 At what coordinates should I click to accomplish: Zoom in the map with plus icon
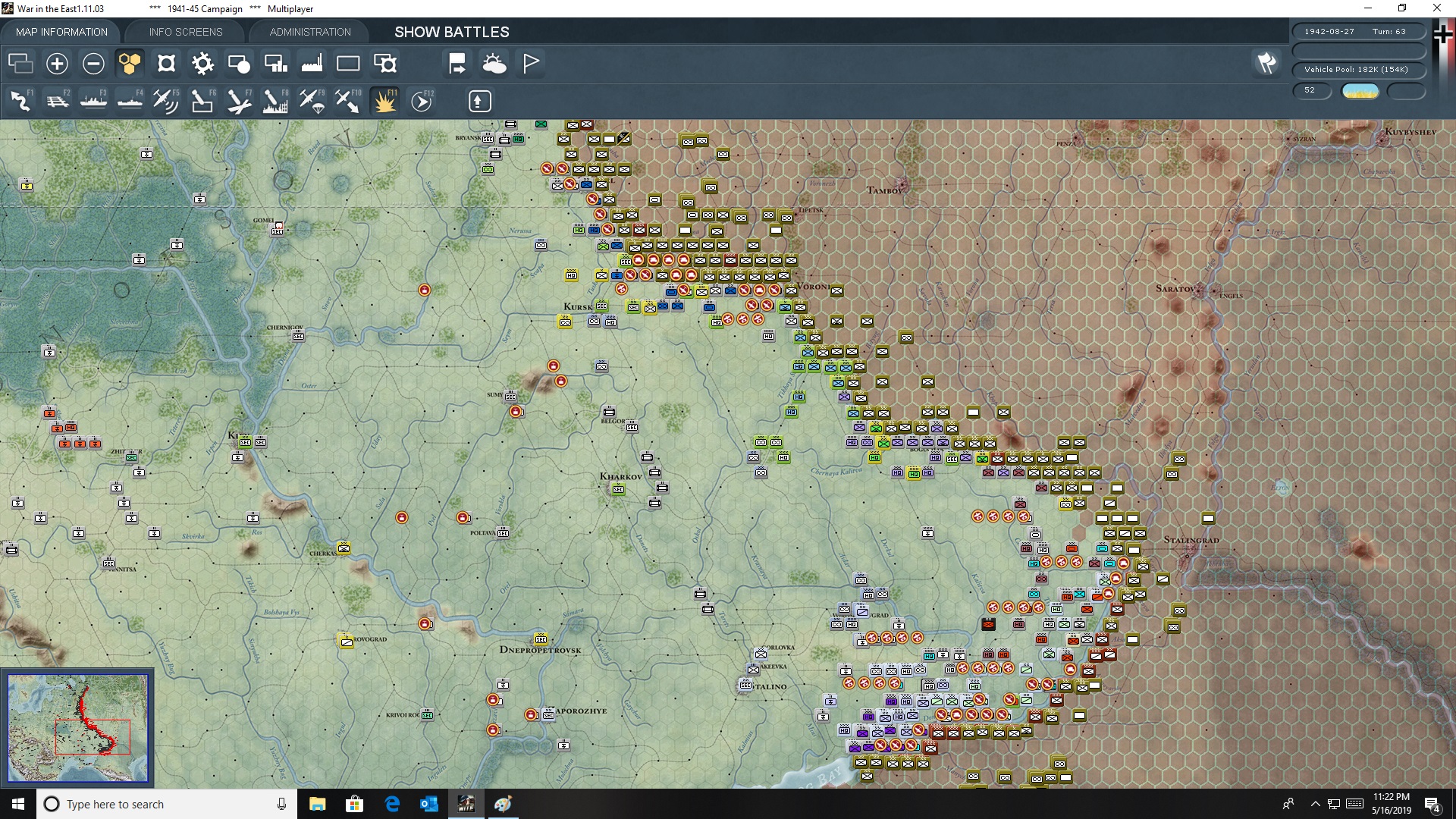coord(57,63)
